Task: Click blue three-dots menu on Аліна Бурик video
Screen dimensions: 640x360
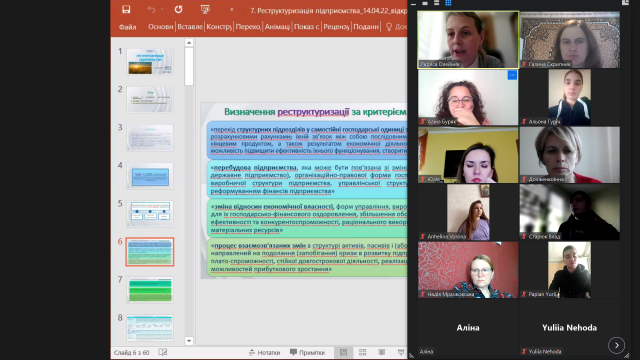Action: point(512,75)
